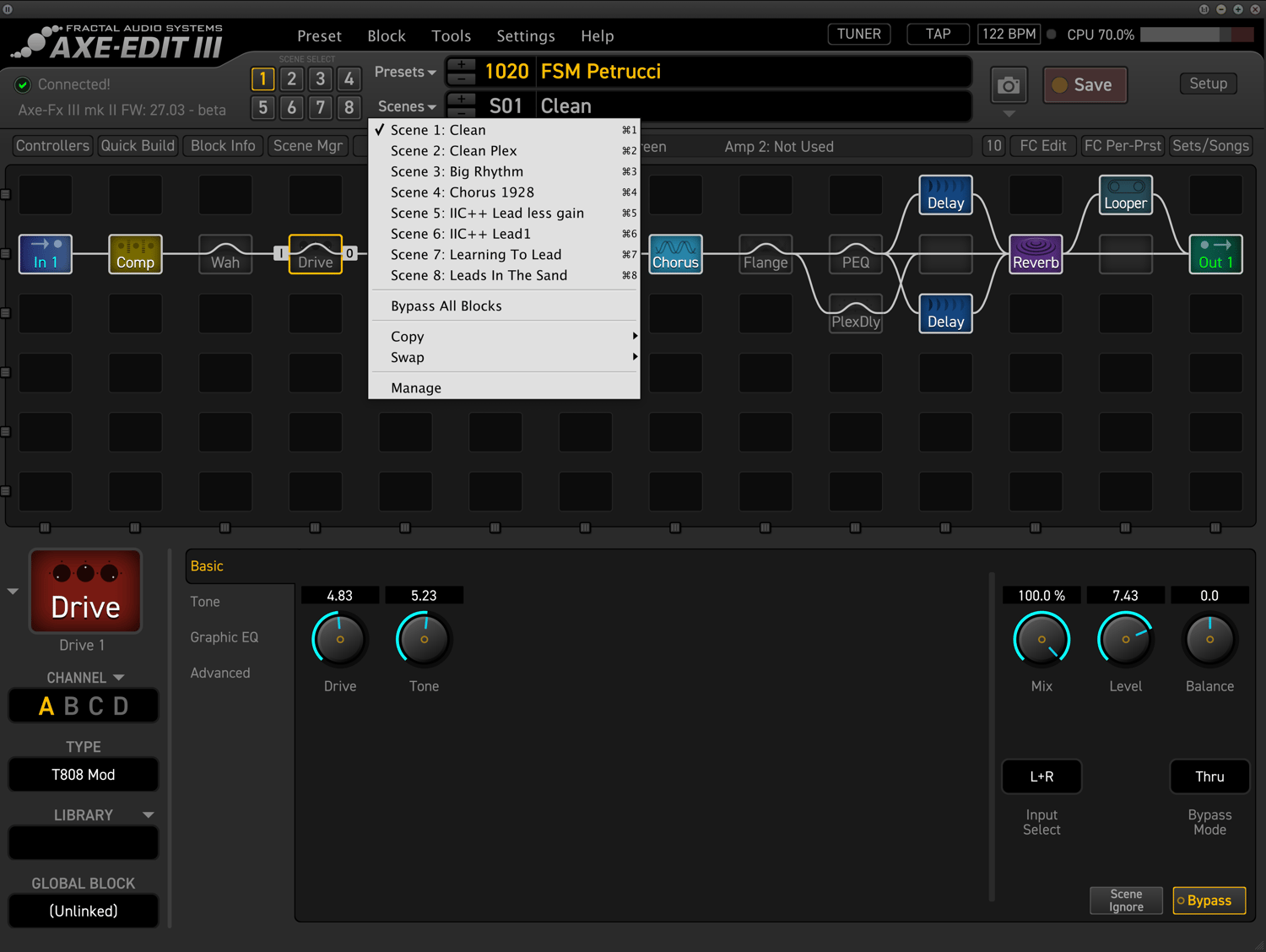Open the TYPE selector showing T808 Mod
1266x952 pixels.
84,775
